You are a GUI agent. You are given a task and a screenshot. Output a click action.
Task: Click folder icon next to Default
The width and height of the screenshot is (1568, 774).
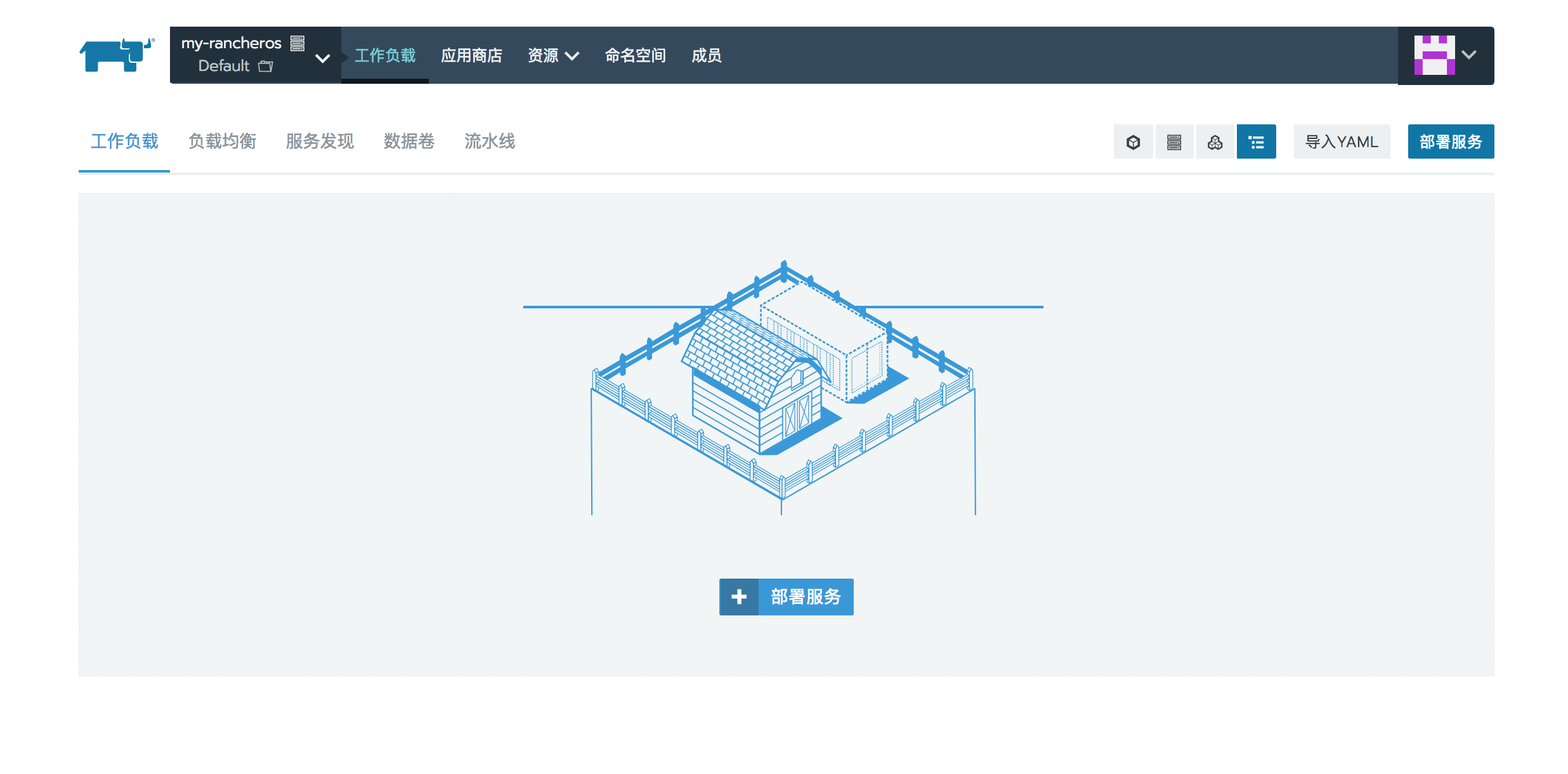pyautogui.click(x=266, y=66)
